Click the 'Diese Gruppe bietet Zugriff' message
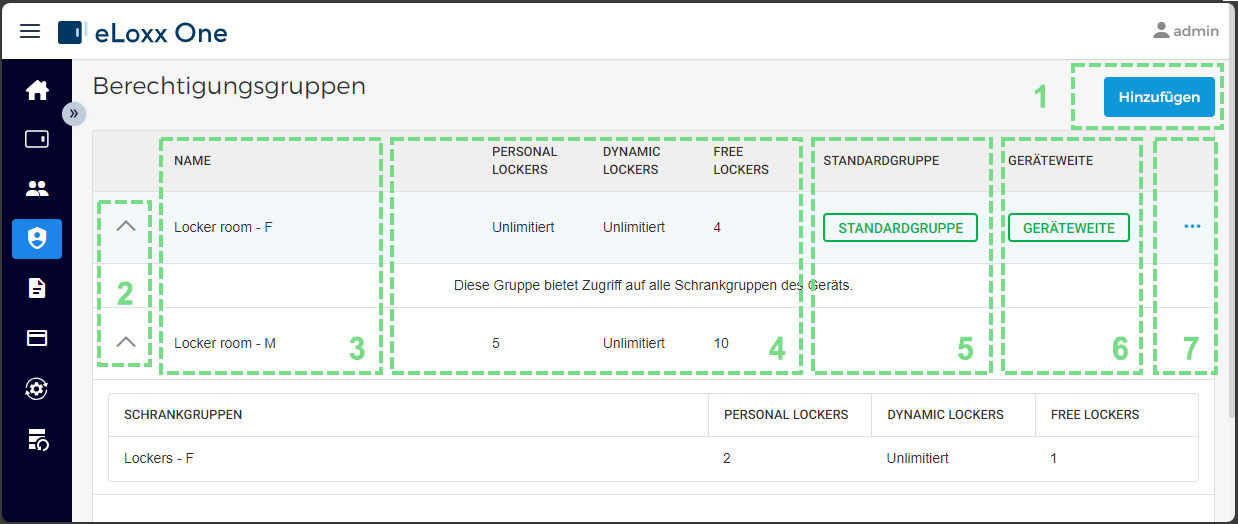 pos(653,285)
